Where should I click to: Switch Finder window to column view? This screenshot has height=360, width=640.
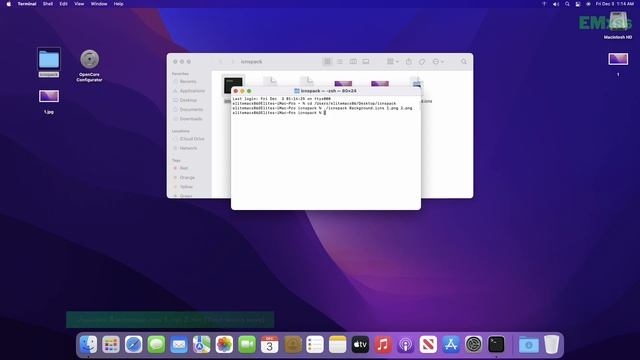coord(353,61)
